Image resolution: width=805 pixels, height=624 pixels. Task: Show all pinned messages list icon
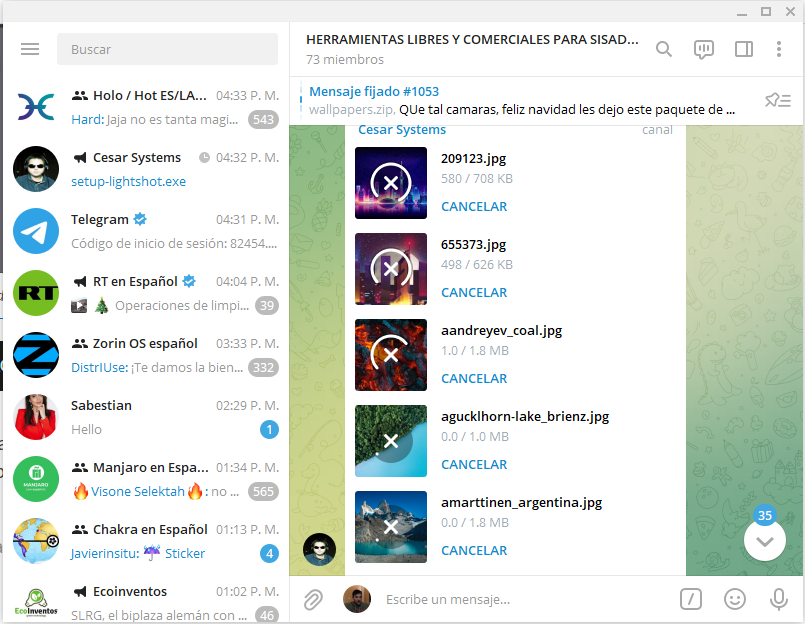click(777, 100)
